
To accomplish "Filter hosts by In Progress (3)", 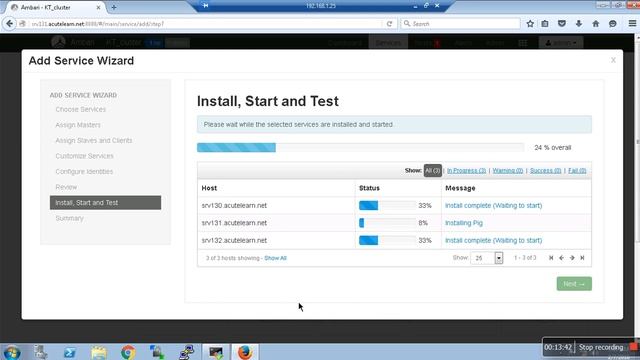I will 466,171.
